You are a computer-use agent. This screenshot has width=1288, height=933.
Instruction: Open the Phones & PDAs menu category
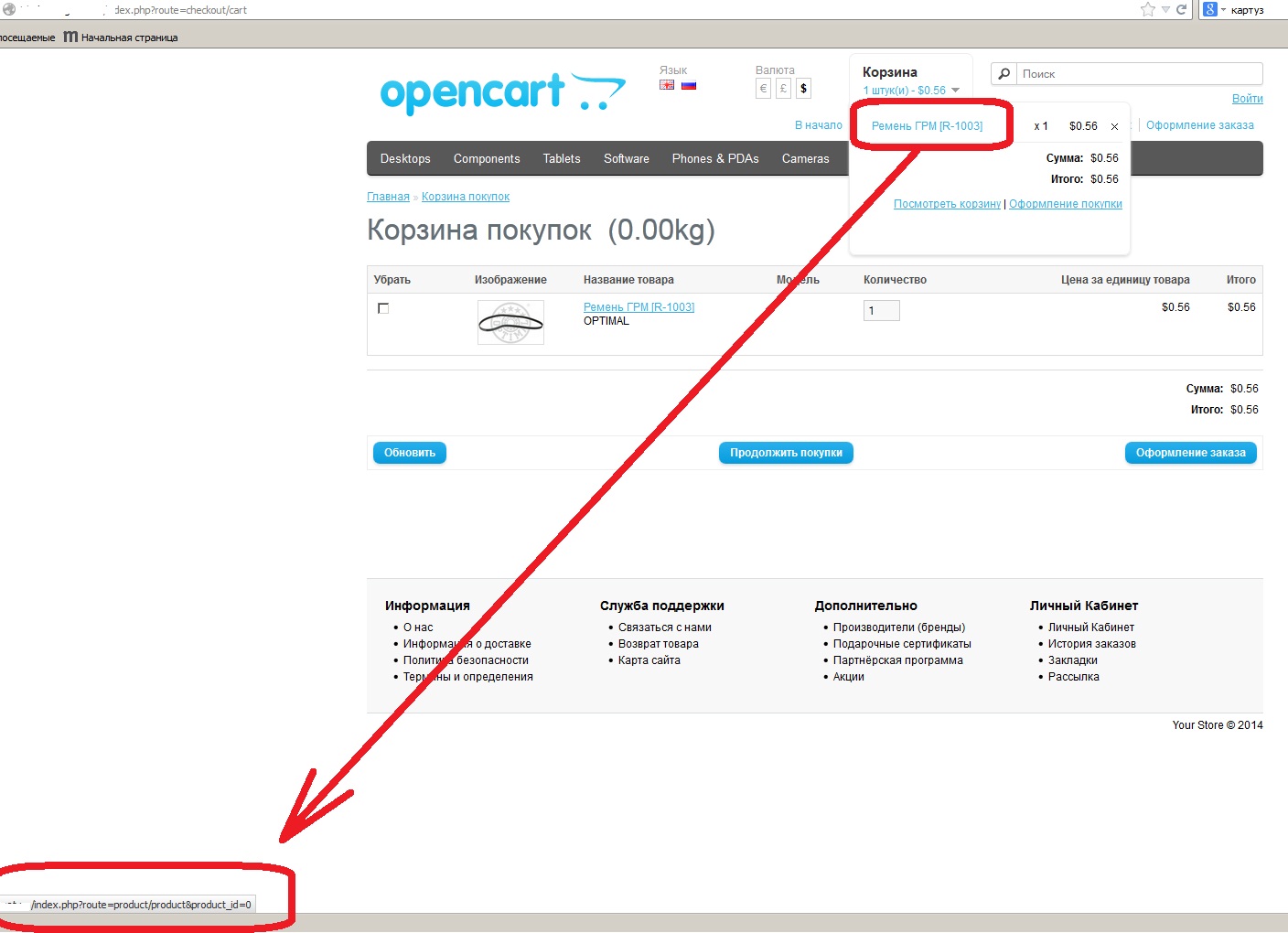pos(715,158)
